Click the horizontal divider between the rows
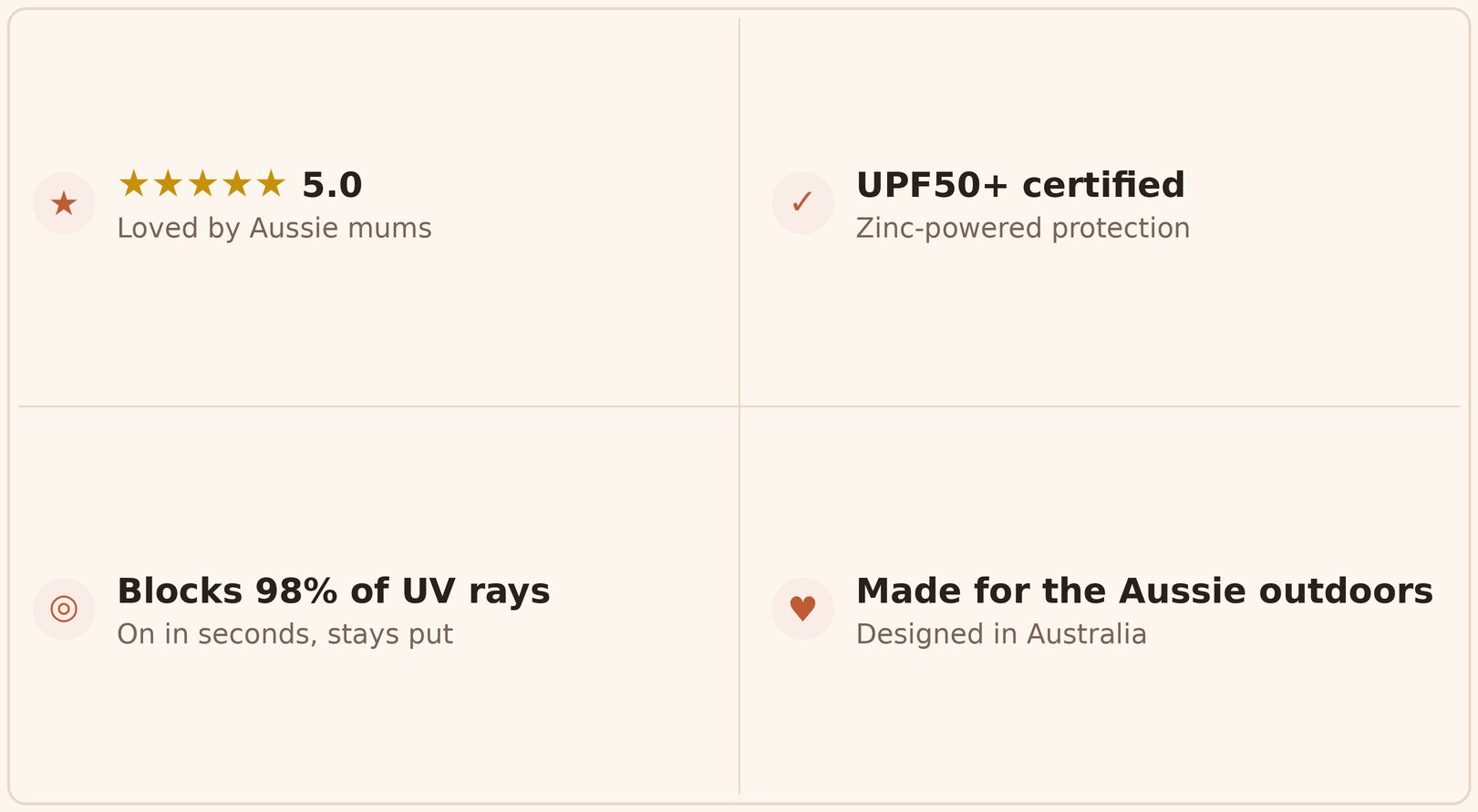 [365, 406]
